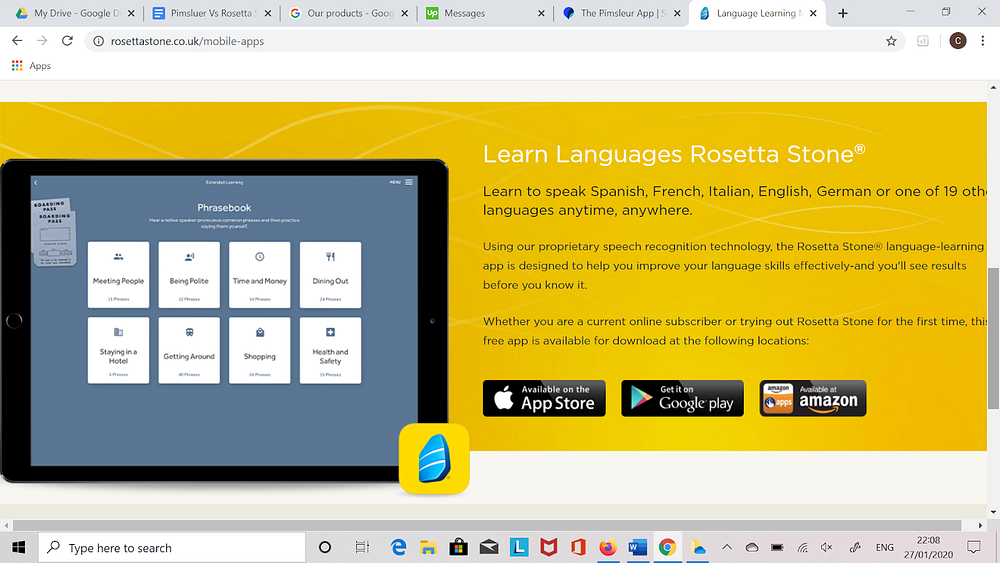
Task: Select the Time and Money card
Action: pyautogui.click(x=260, y=275)
